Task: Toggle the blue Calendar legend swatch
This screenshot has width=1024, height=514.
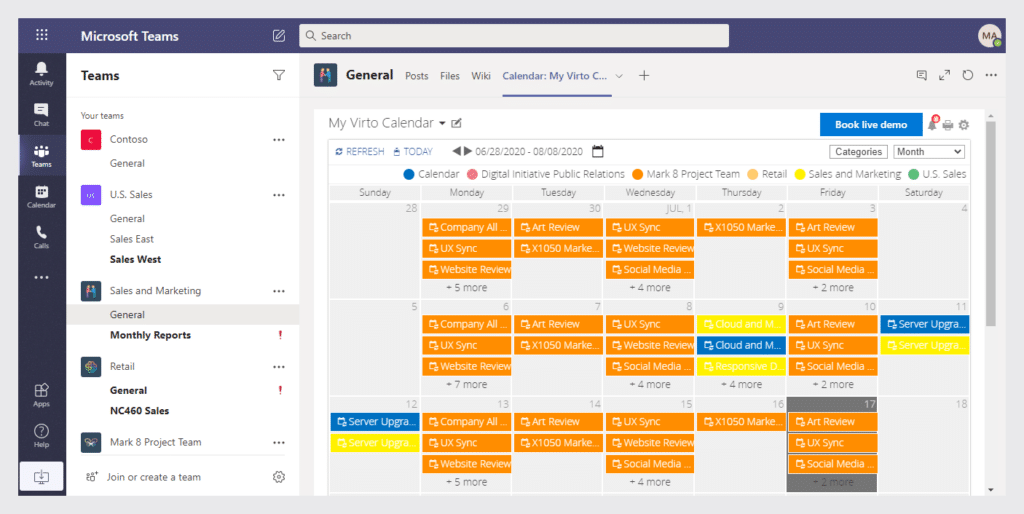Action: 409,174
